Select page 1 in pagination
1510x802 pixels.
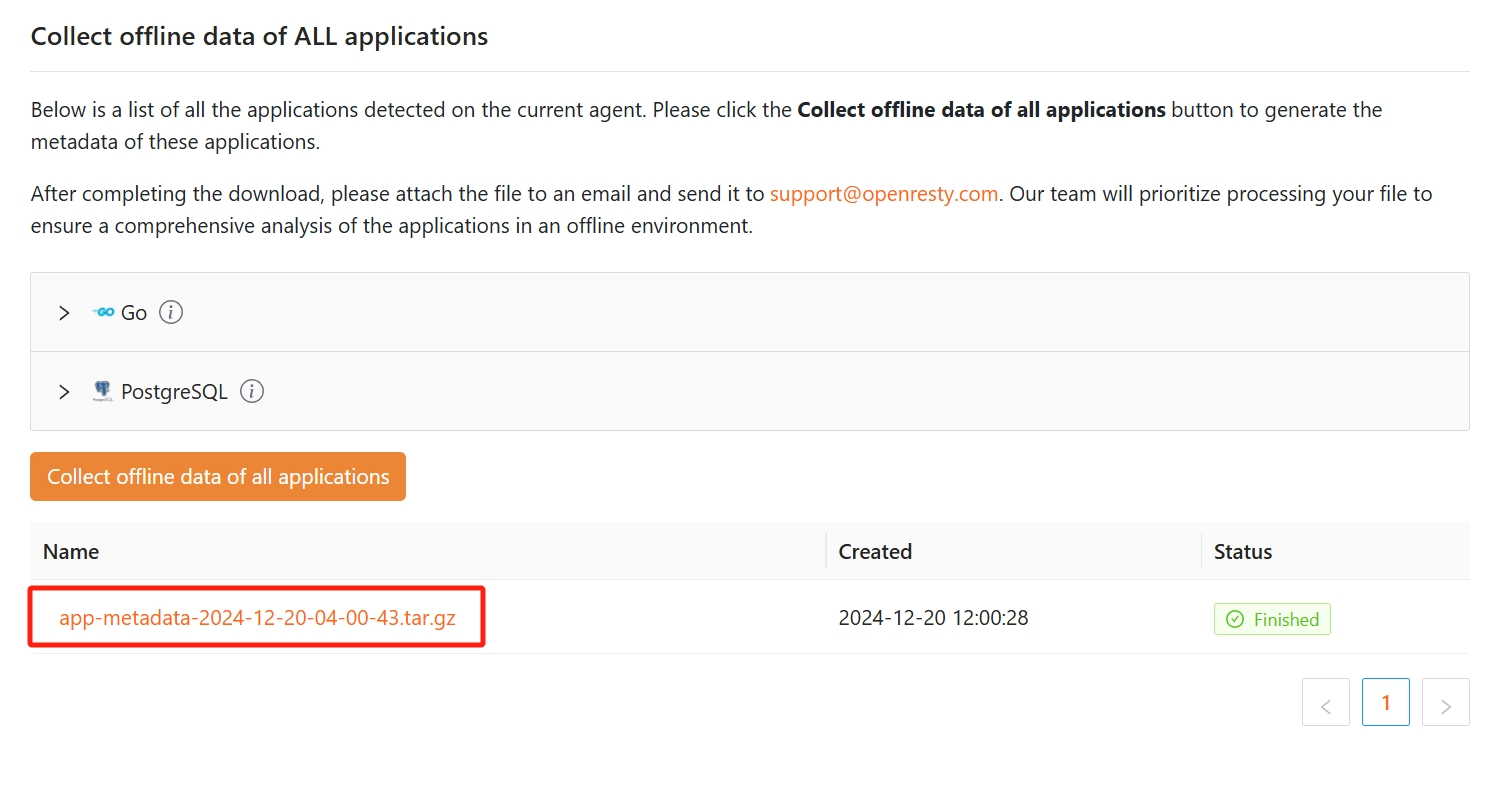pyautogui.click(x=1386, y=702)
